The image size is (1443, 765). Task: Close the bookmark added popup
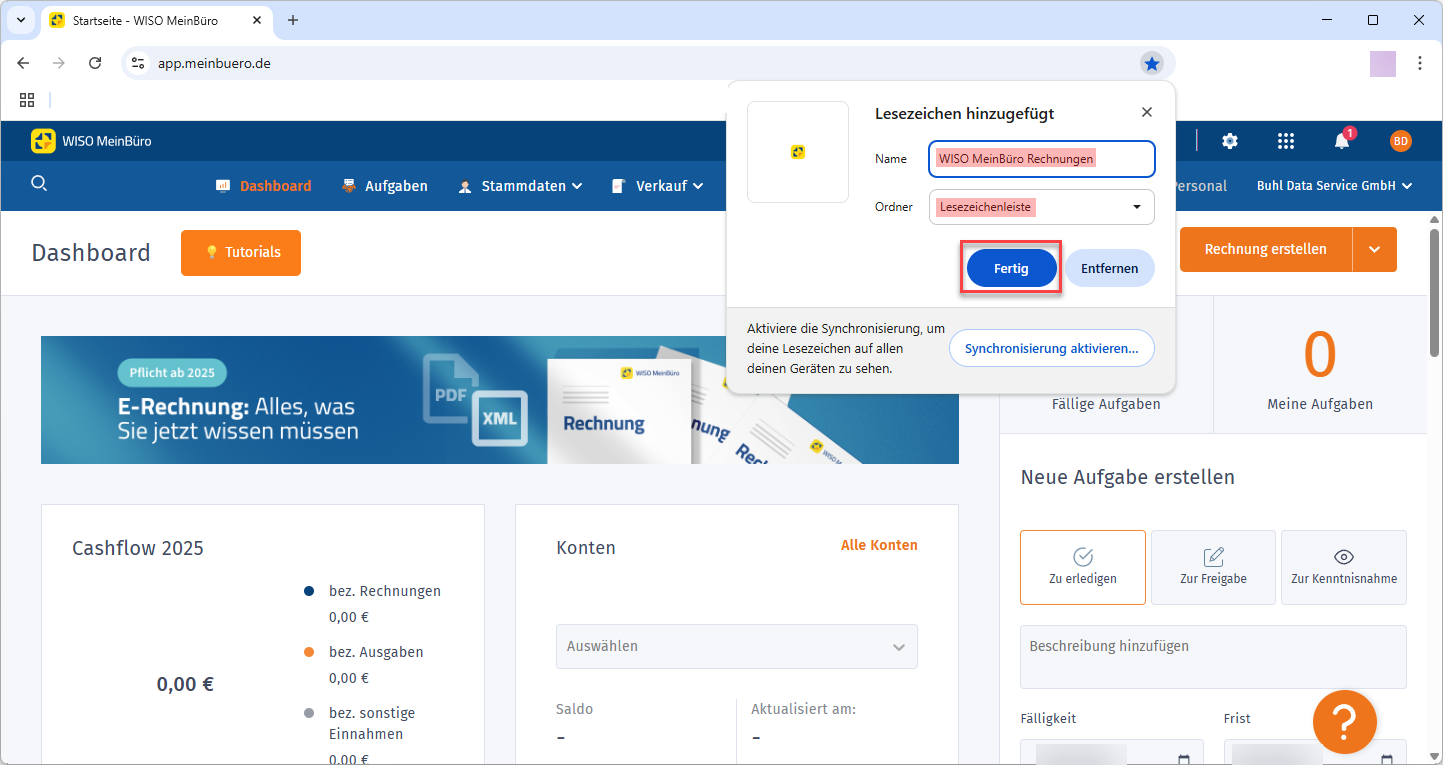1147,113
